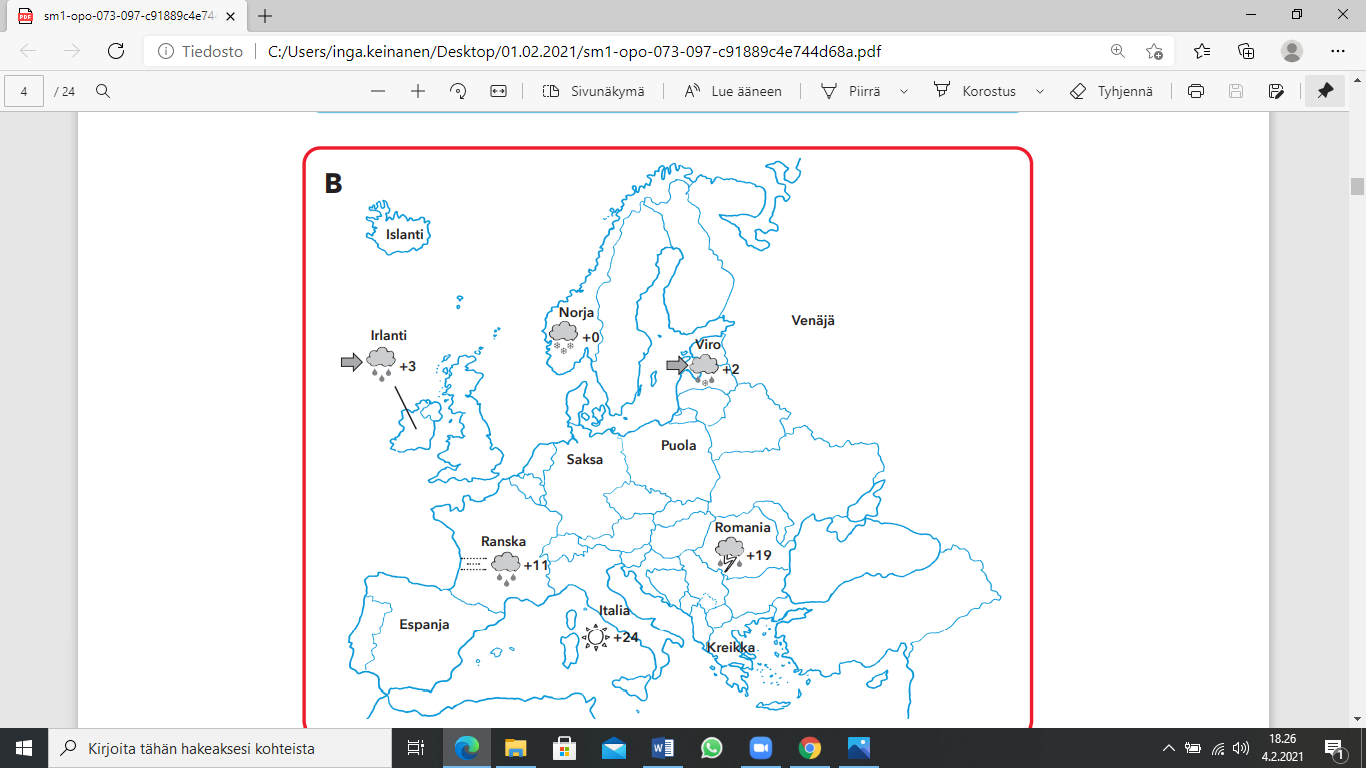Click Saksa label on map
Screen dimensions: 1366x768
tap(585, 460)
